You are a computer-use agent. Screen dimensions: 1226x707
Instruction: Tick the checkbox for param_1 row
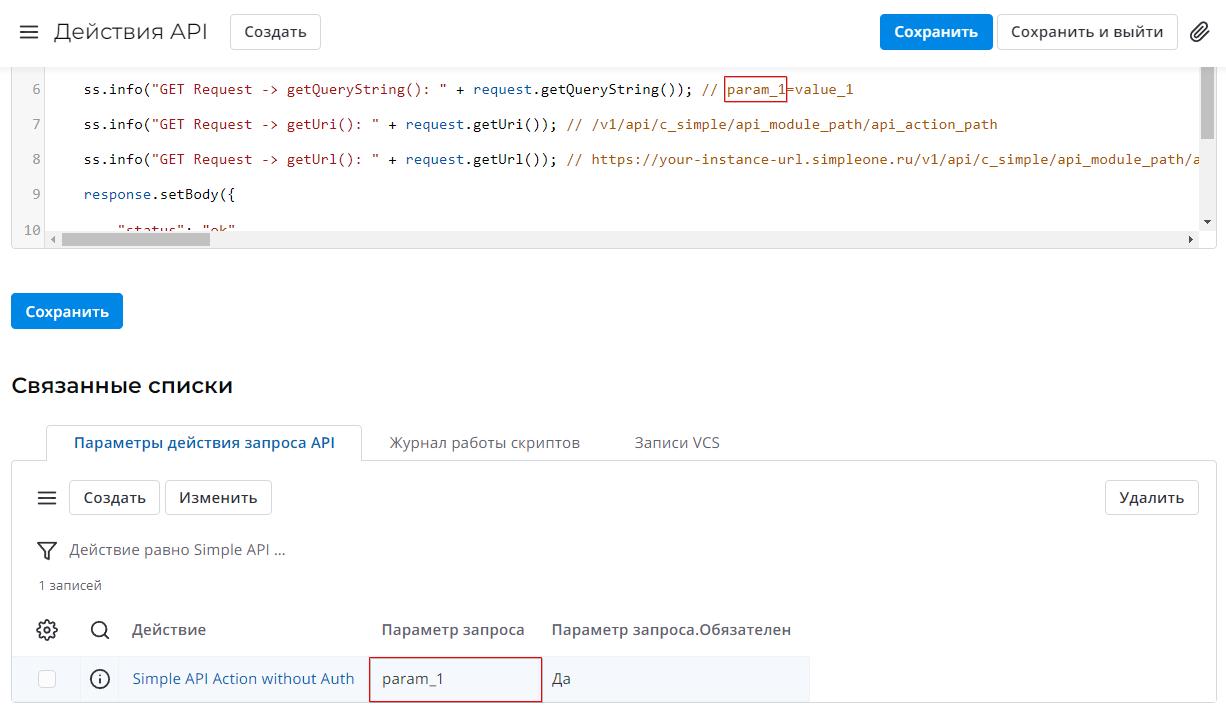[47, 679]
